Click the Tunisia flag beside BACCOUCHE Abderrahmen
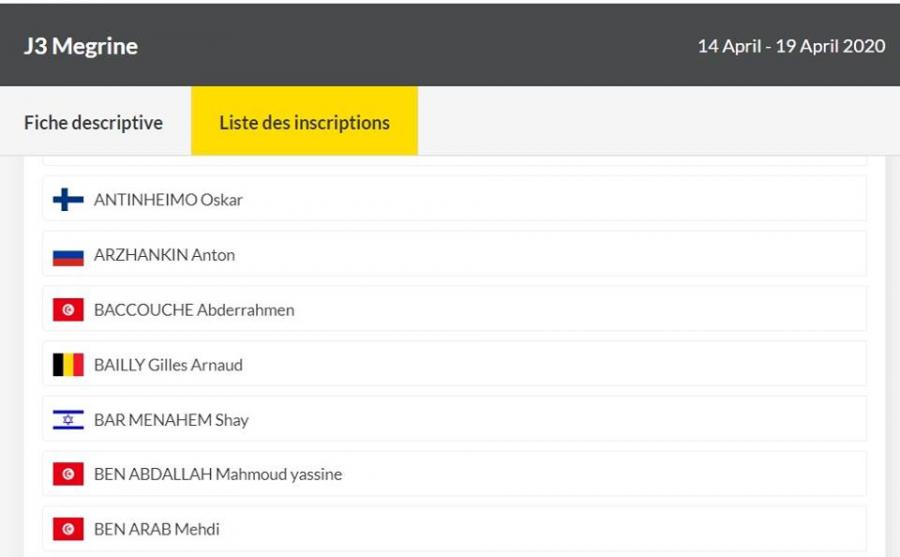Viewport: 900px width, 557px height. click(x=68, y=310)
